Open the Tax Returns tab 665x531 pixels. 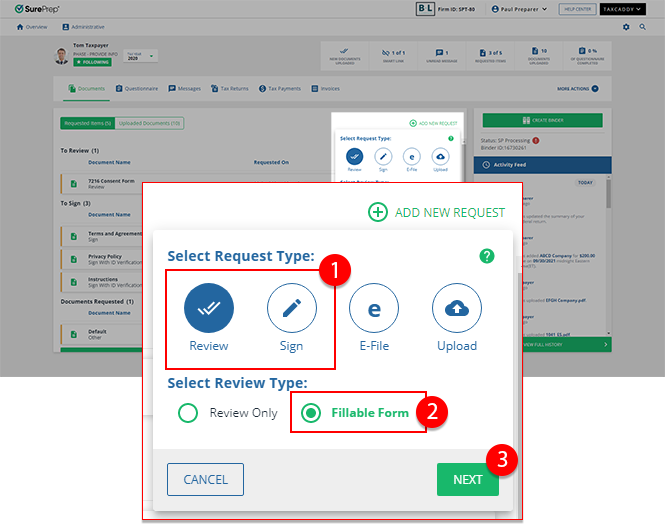[x=229, y=89]
